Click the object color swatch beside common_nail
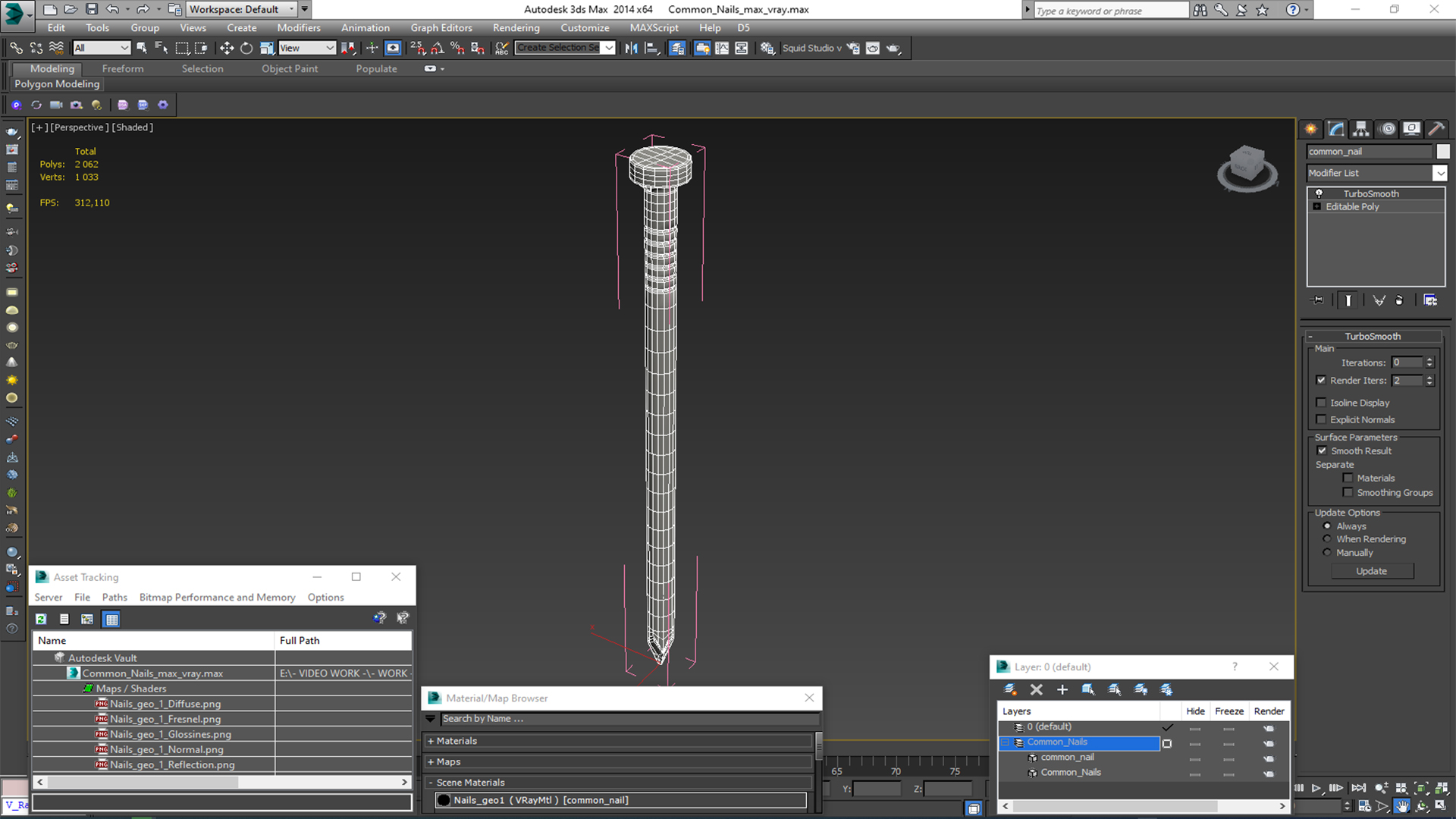1456x819 pixels. (1442, 152)
